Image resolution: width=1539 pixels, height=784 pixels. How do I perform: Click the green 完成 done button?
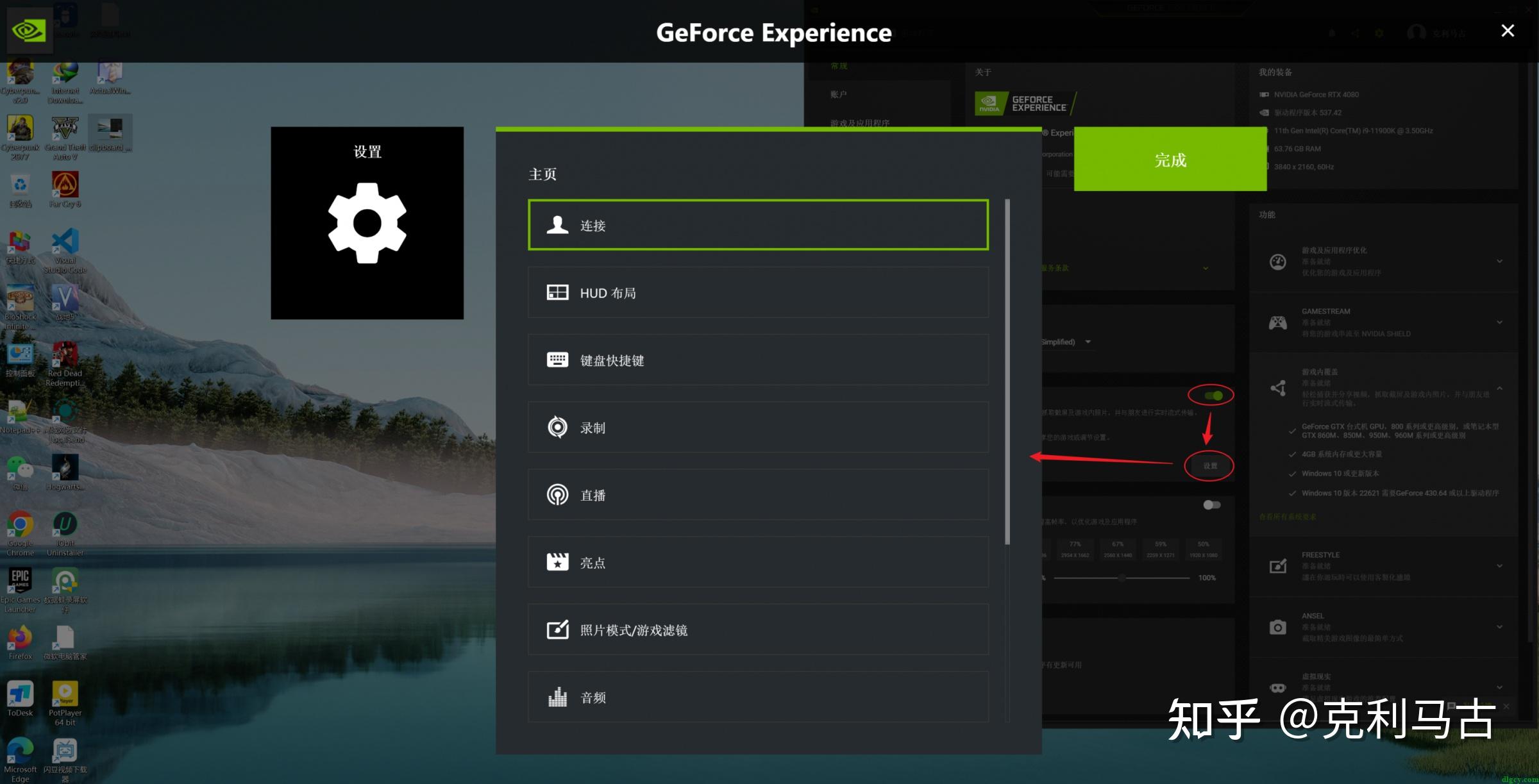pos(1170,159)
